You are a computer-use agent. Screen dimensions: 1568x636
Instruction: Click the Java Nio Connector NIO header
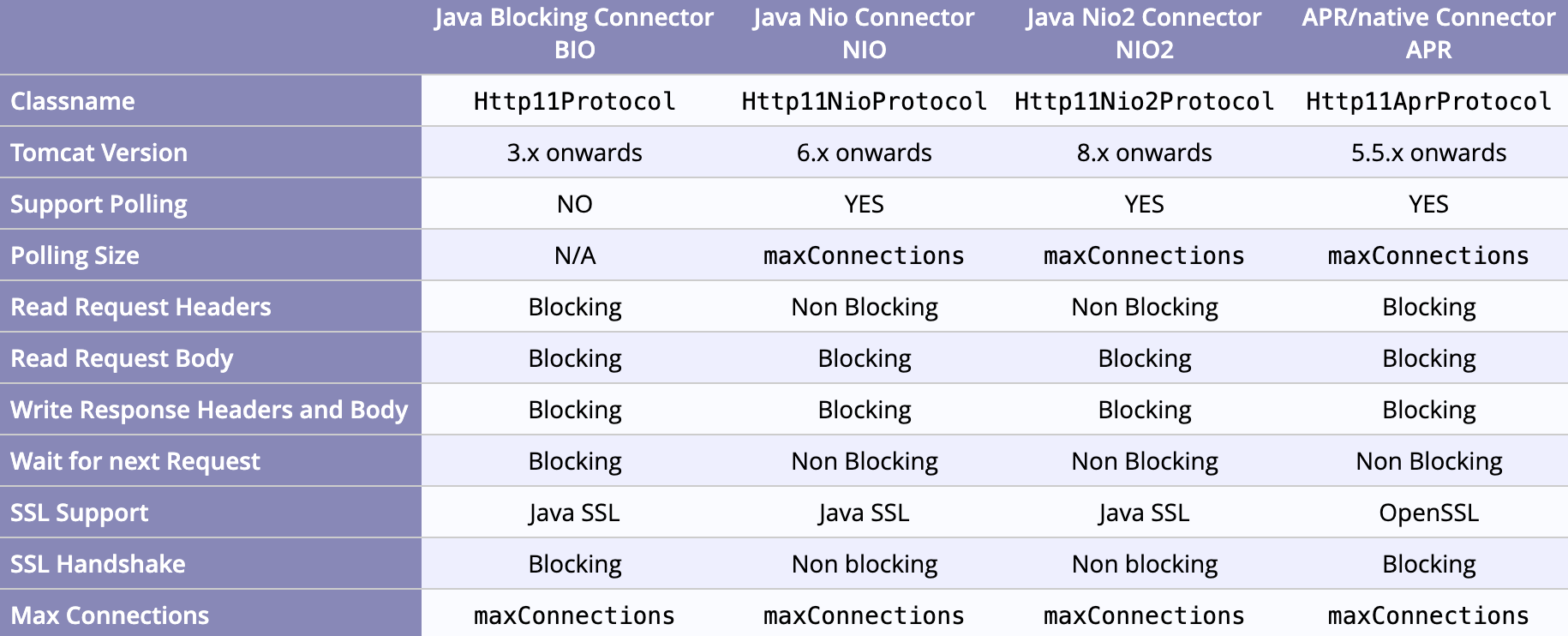(x=864, y=33)
